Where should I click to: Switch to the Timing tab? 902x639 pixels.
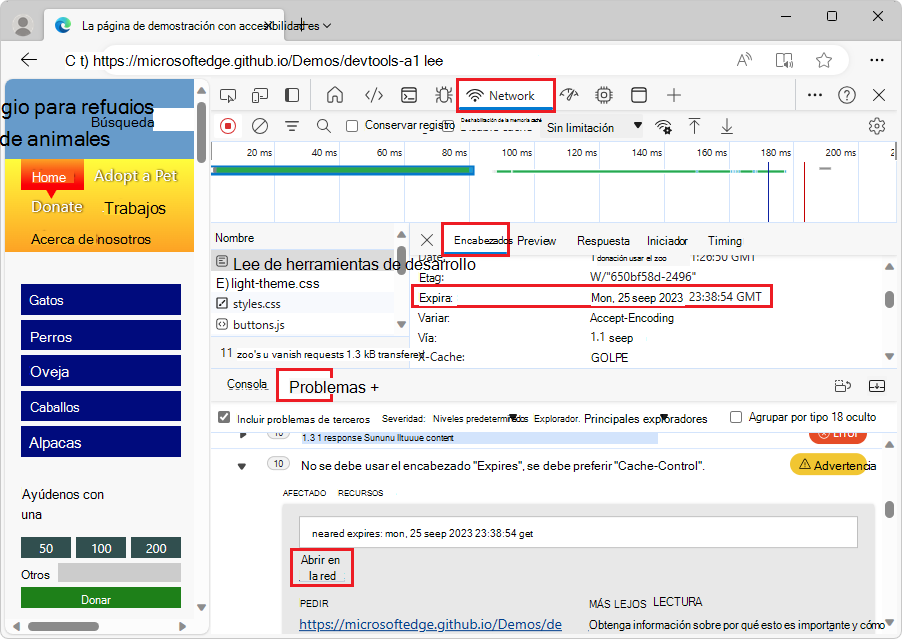(x=724, y=240)
